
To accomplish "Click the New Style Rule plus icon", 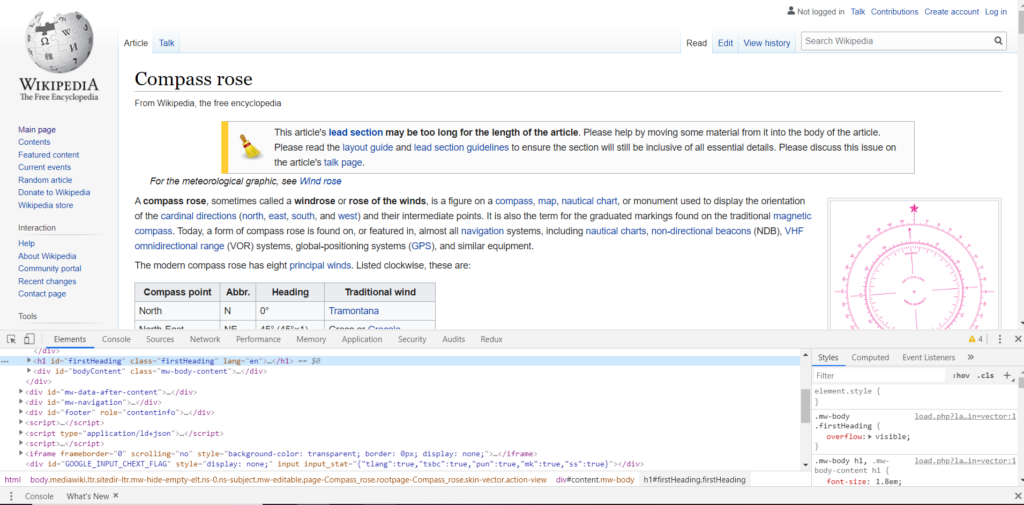I will (1006, 375).
